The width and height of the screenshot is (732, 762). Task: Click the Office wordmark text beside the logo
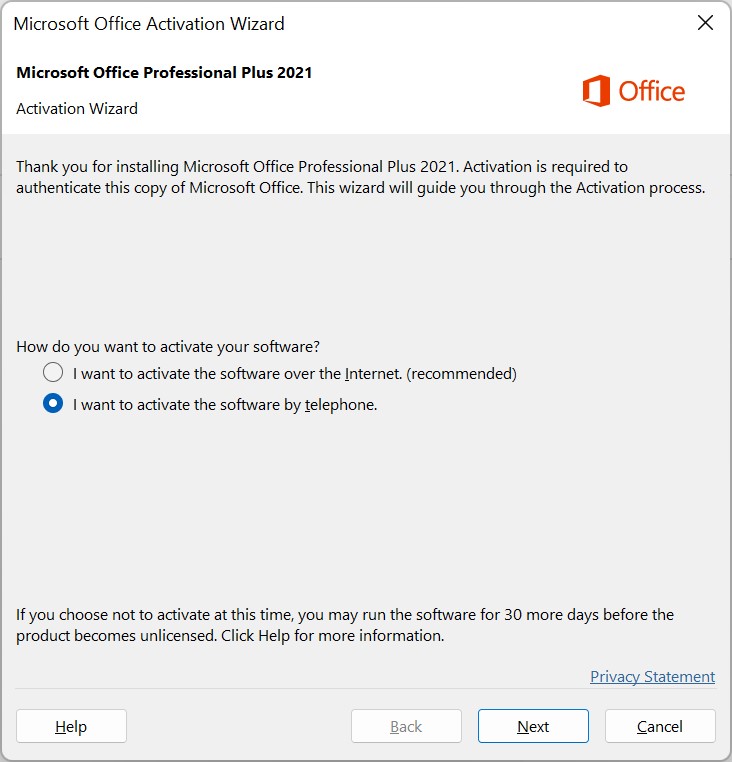click(x=651, y=91)
